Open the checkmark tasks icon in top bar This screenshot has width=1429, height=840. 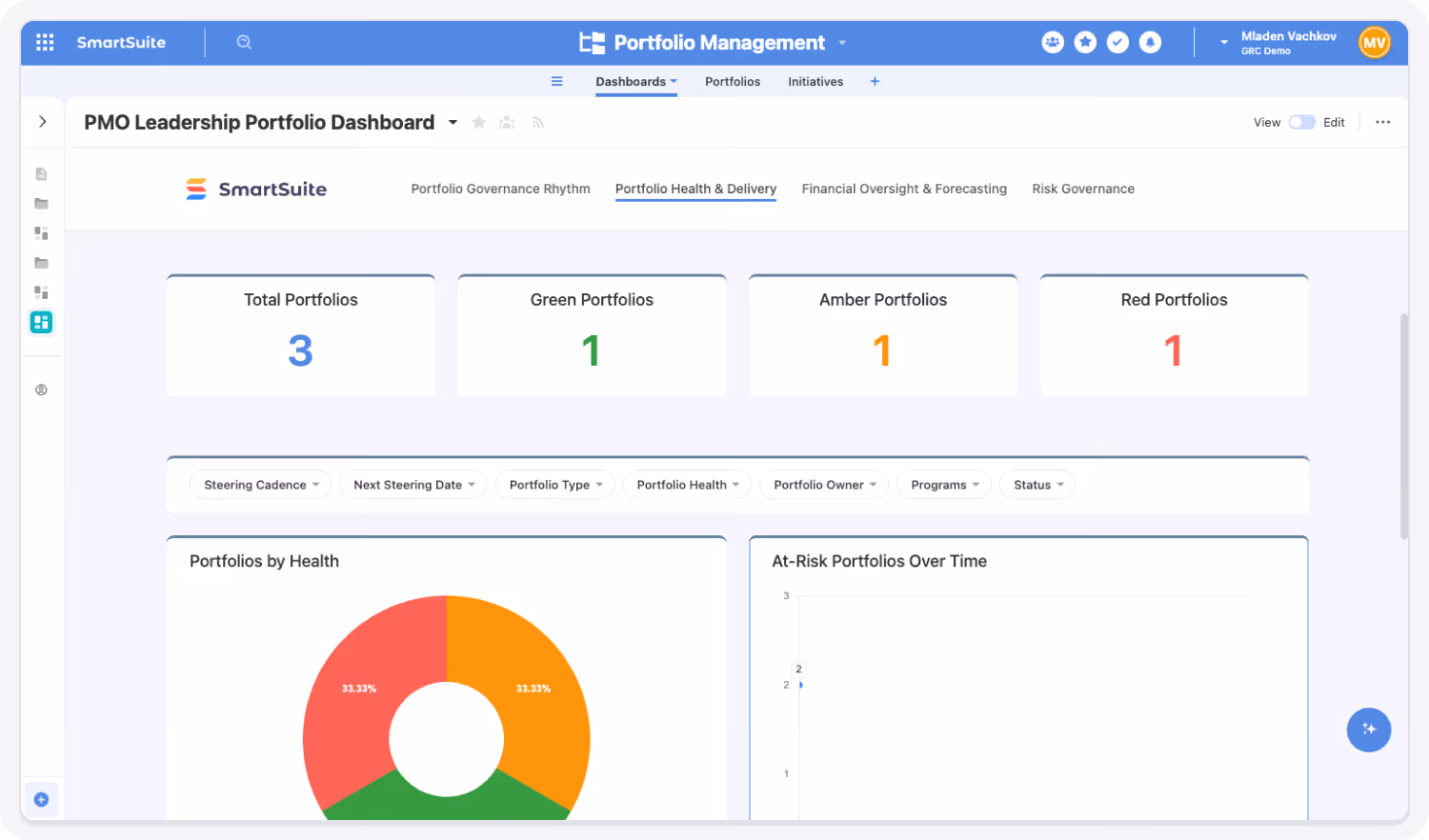[1117, 42]
